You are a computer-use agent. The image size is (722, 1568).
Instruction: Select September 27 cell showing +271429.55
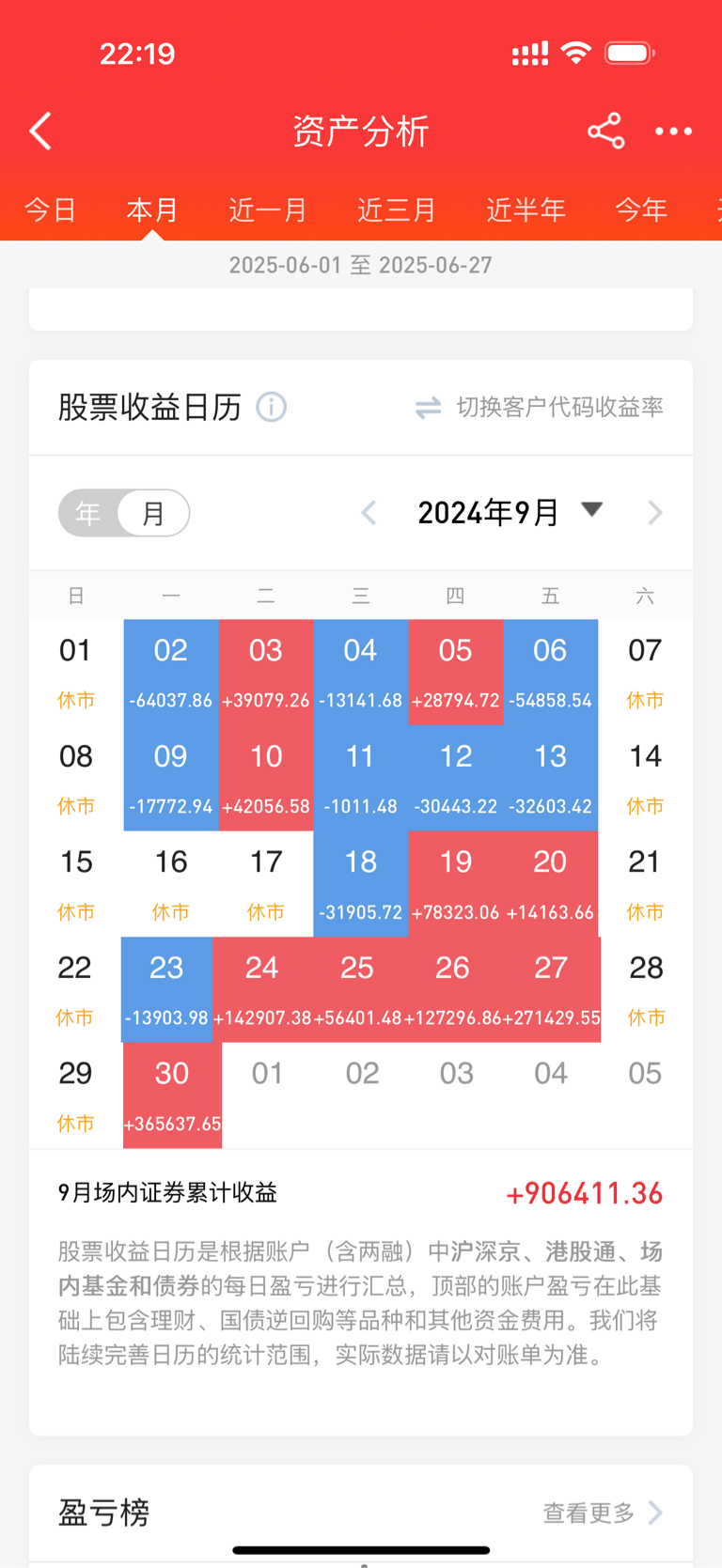(x=552, y=989)
